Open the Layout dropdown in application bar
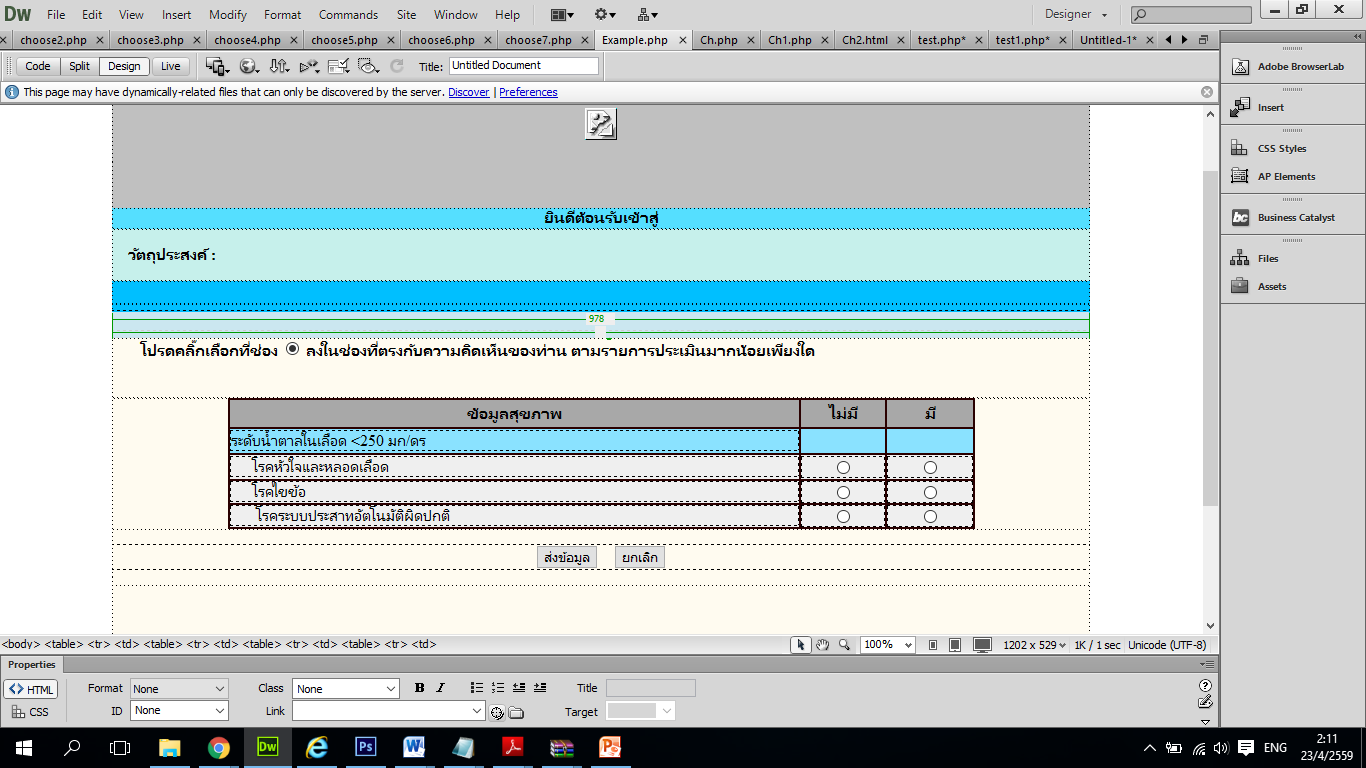Viewport: 1366px width, 768px height. click(x=563, y=14)
